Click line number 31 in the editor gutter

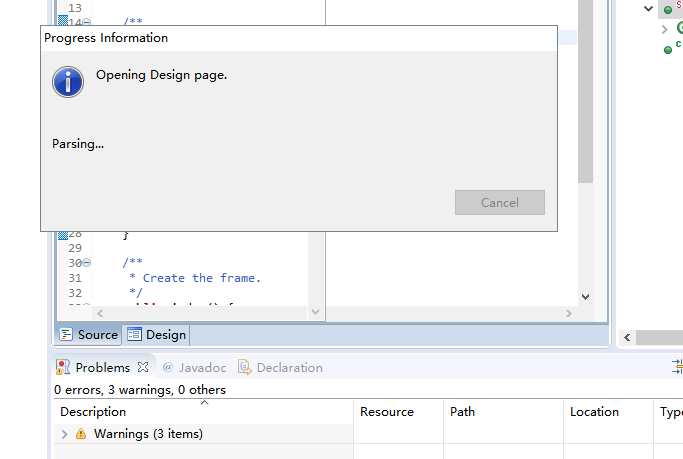(x=75, y=278)
